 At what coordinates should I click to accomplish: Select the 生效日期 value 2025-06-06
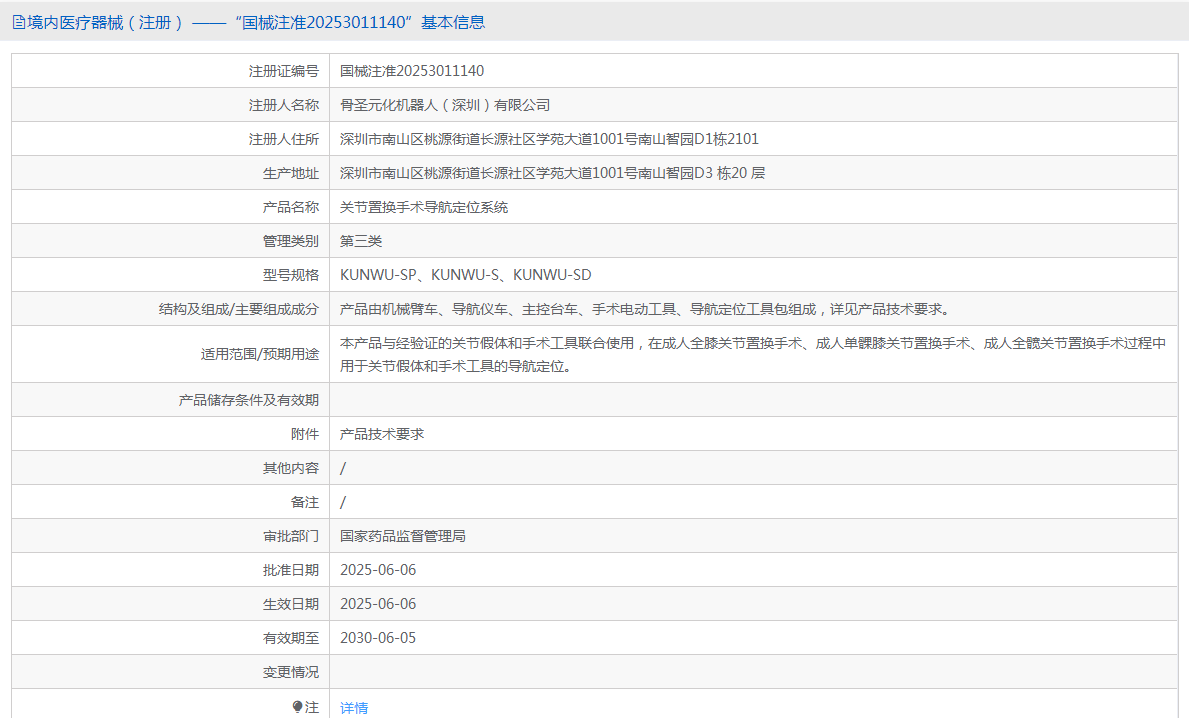(378, 604)
